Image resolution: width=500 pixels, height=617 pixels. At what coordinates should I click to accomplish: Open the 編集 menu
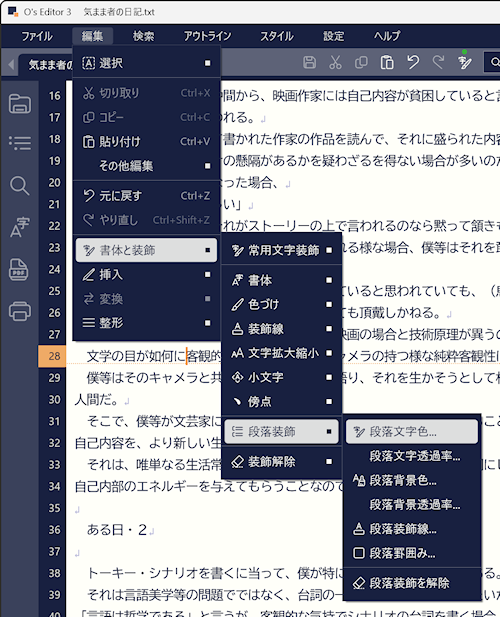[x=92, y=36]
